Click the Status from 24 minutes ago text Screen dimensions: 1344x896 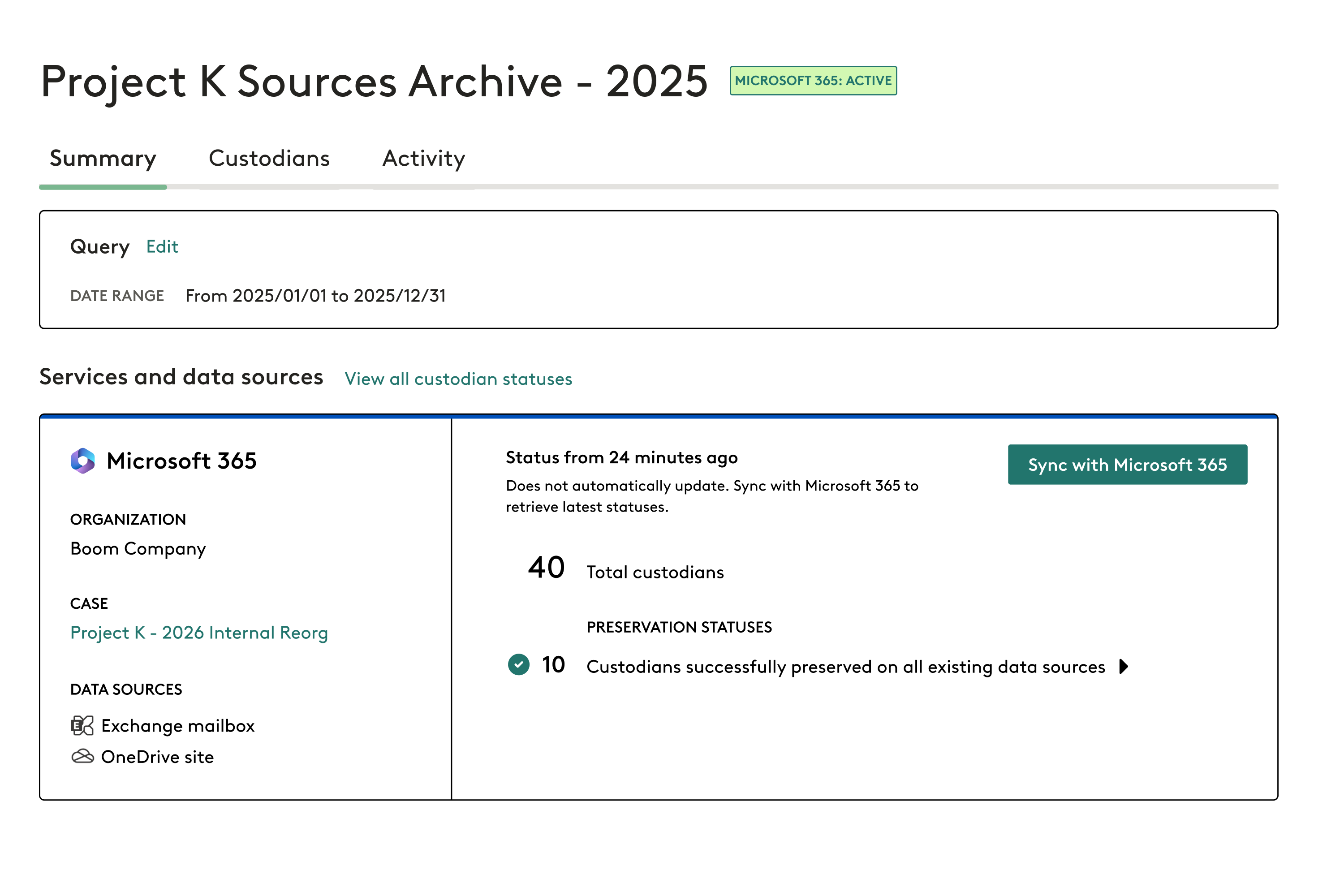coord(622,458)
